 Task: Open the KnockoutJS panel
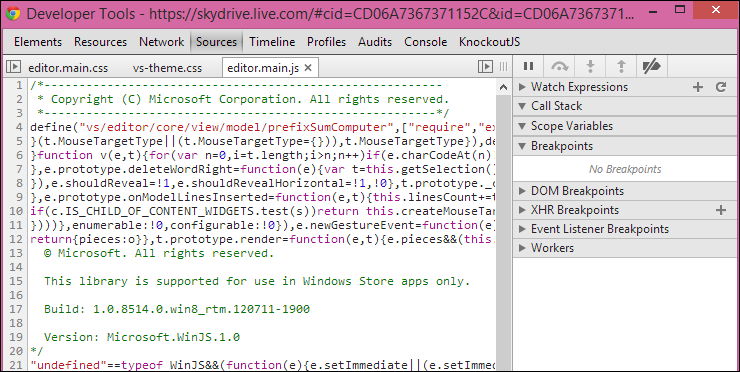489,42
